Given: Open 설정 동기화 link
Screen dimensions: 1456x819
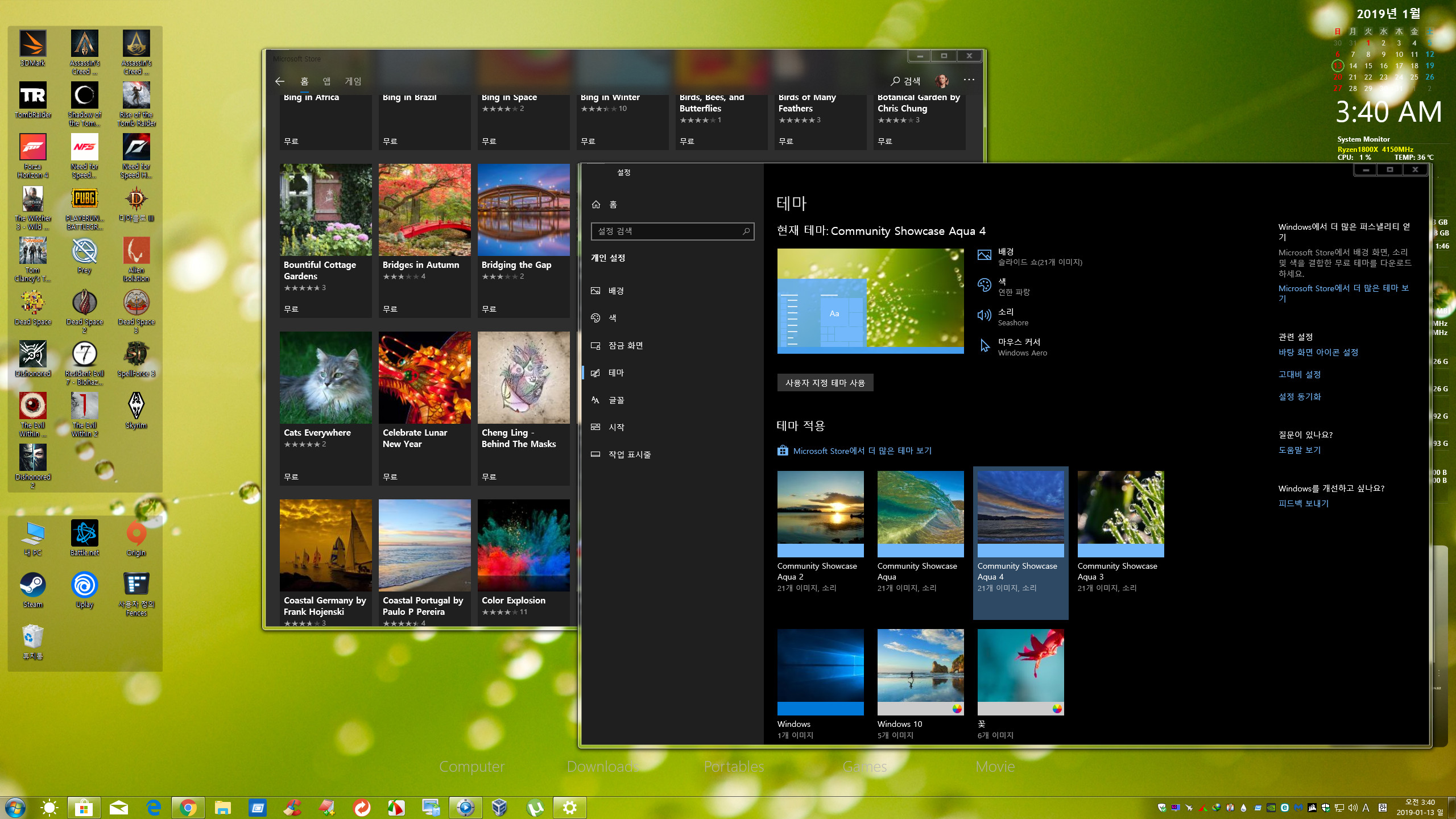Looking at the screenshot, I should click(1299, 396).
